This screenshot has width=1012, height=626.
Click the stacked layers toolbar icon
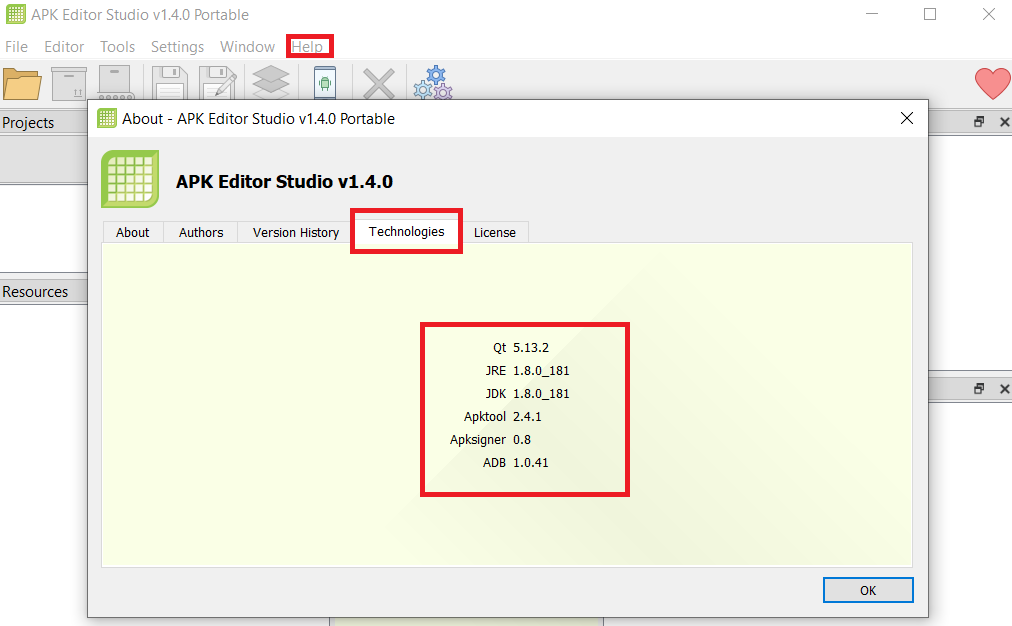[x=271, y=83]
